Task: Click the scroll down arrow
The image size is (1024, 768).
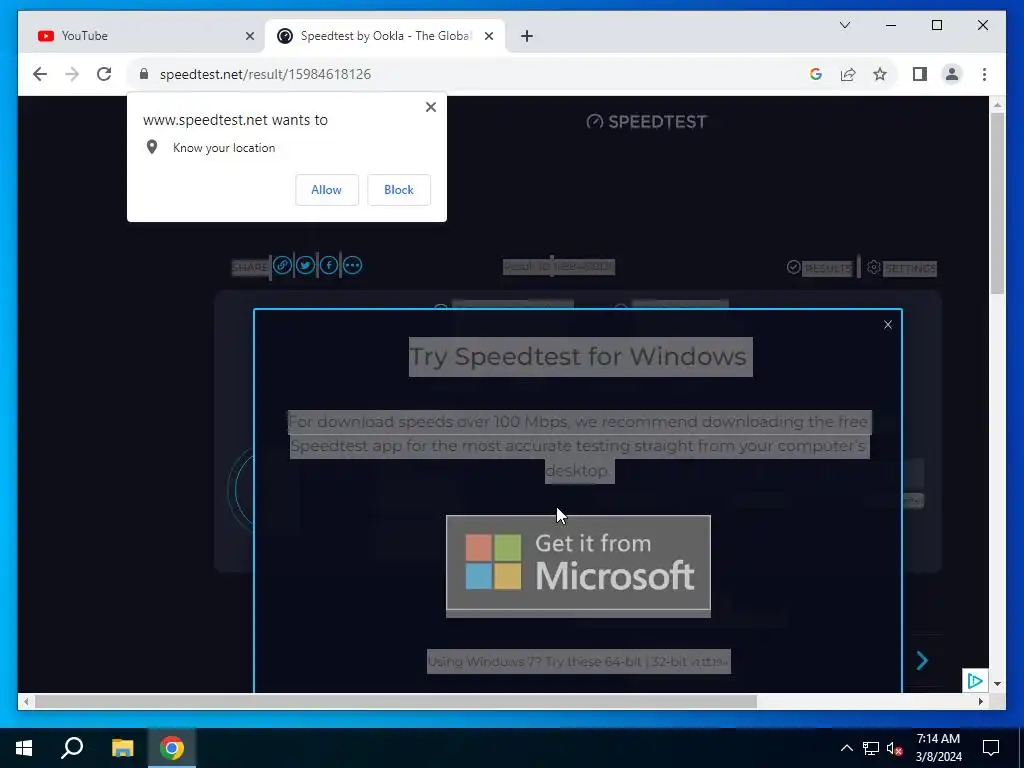Action: tap(997, 684)
